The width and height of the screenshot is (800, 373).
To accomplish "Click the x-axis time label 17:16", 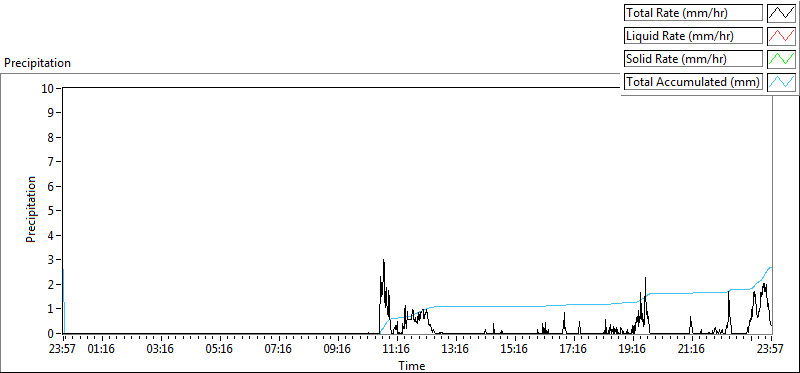I will [x=573, y=350].
